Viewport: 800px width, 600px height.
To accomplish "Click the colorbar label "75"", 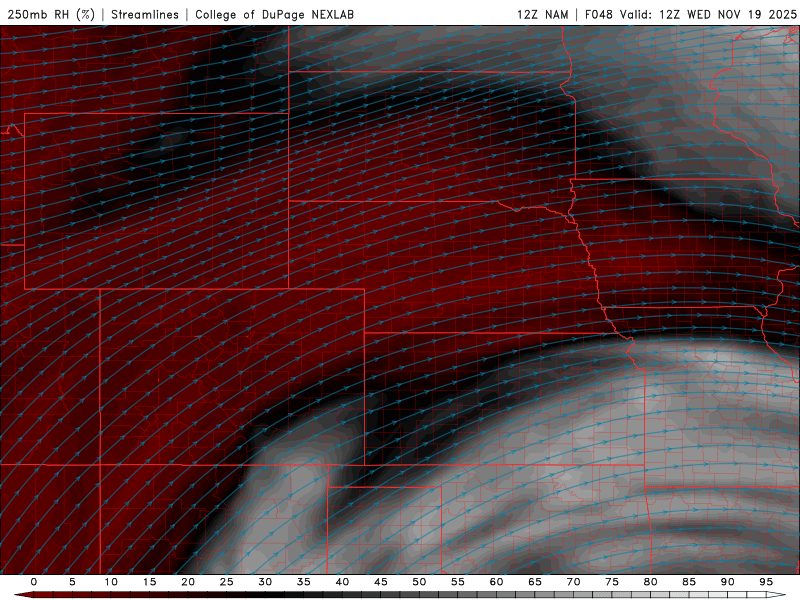I will 612,582.
